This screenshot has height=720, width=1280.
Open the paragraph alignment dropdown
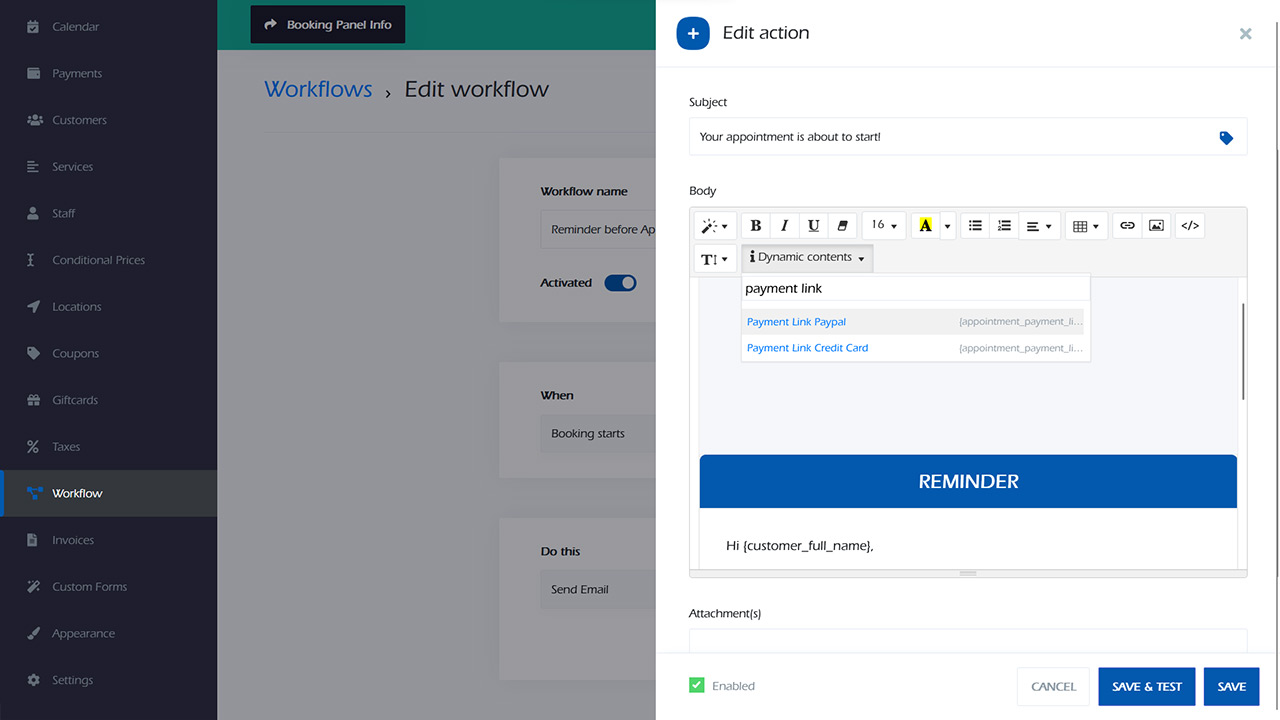pyautogui.click(x=1040, y=226)
